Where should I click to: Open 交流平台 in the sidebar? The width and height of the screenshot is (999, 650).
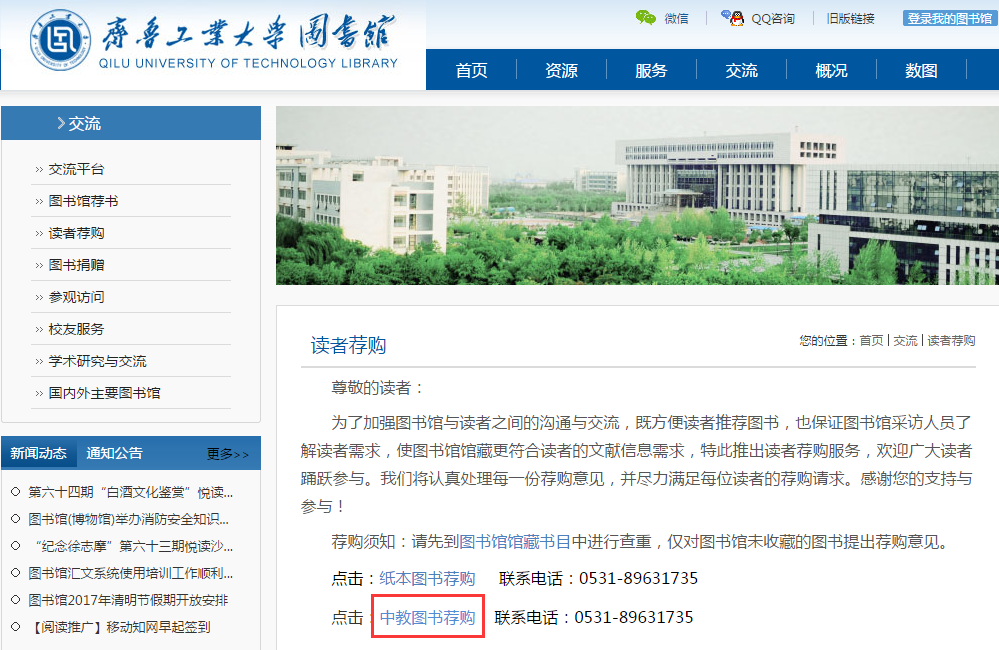[76, 169]
